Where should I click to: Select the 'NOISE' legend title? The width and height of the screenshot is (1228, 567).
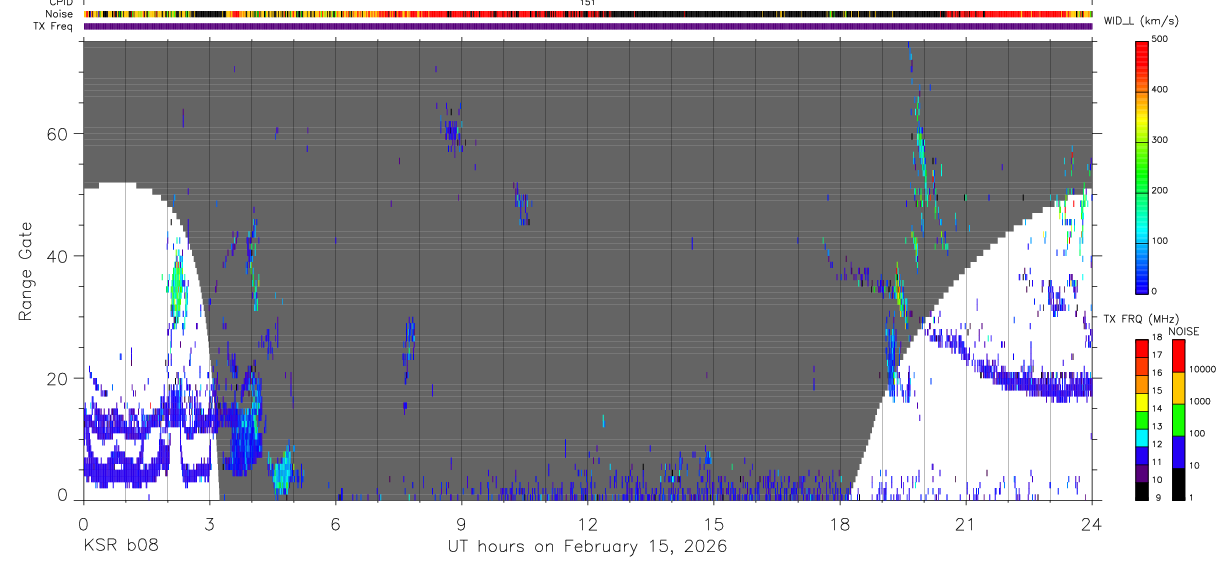coord(1183,331)
